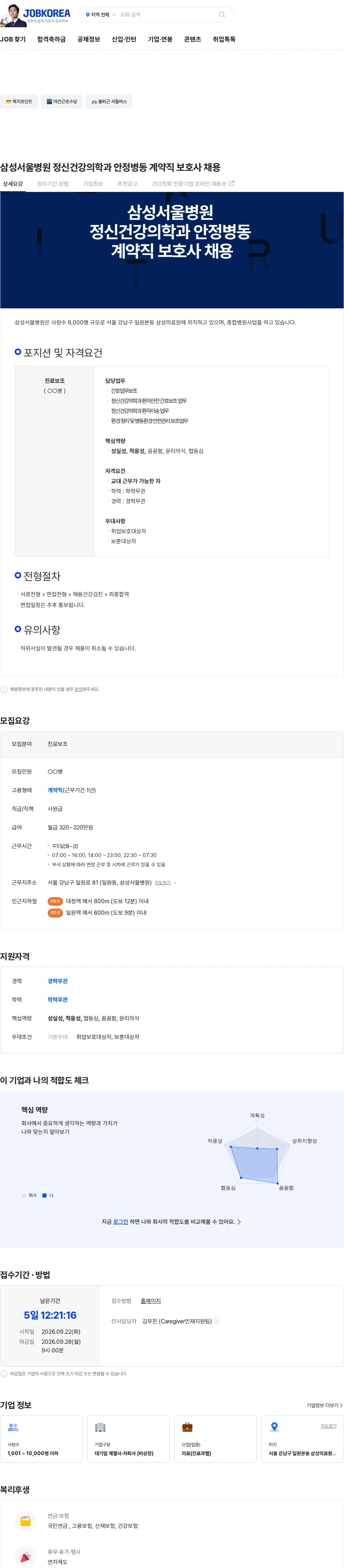Switch to the 추천공고 tab
Image resolution: width=344 pixels, height=1568 pixels.
(x=127, y=183)
